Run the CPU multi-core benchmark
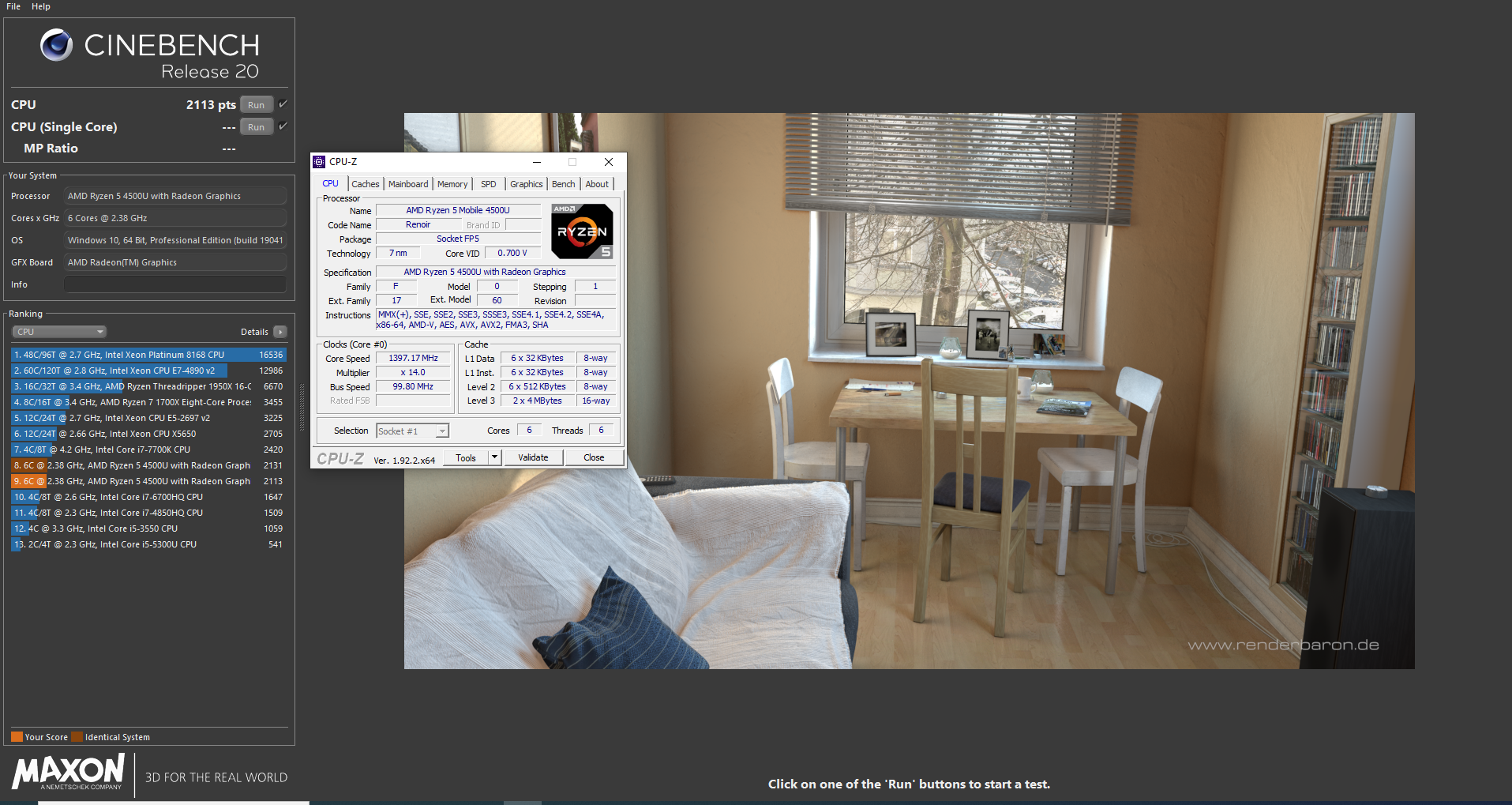The image size is (1512, 805). [x=257, y=105]
